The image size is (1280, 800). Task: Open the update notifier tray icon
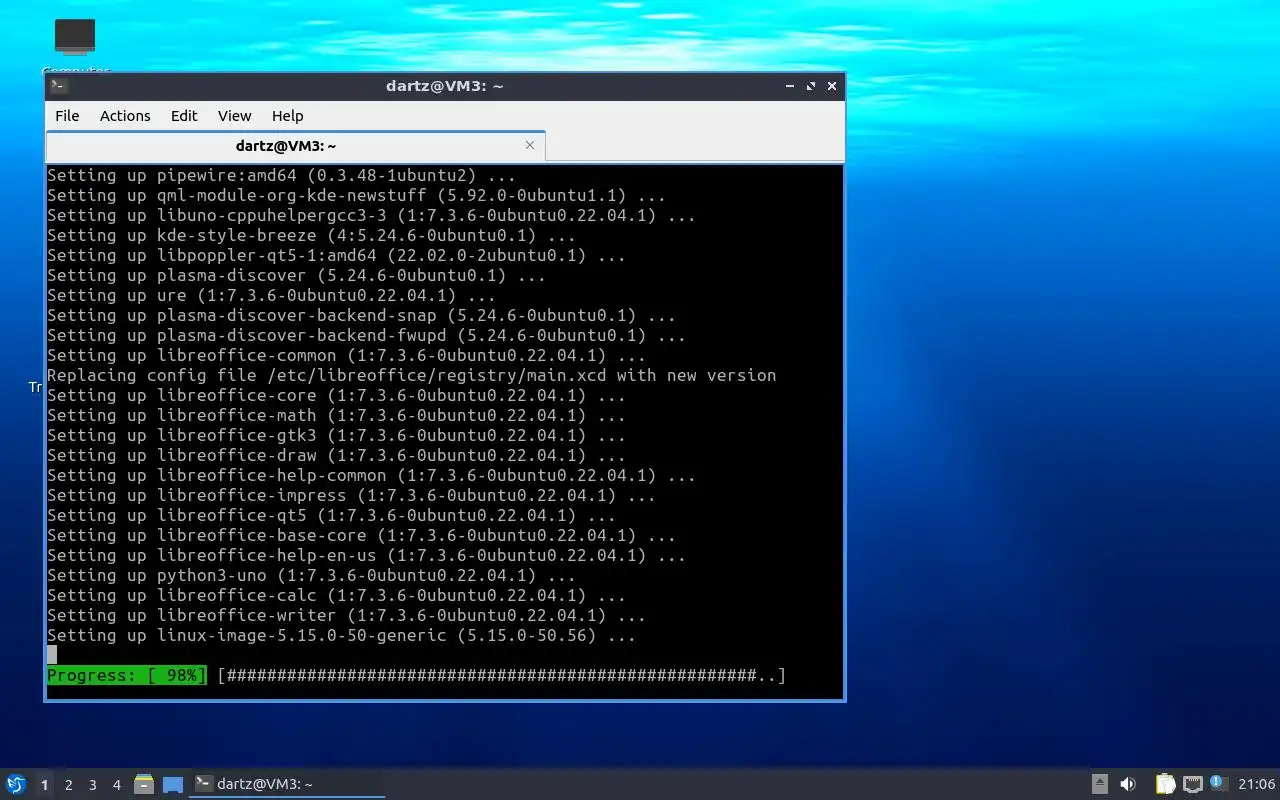click(x=1217, y=783)
